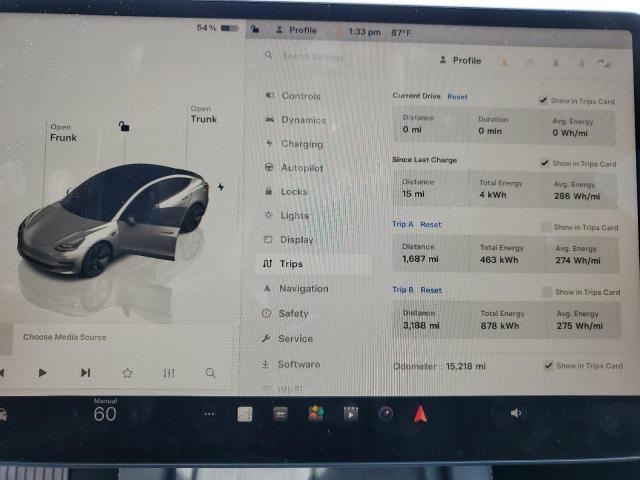Open the camera circle icon in dock
The height and width of the screenshot is (480, 640).
click(386, 414)
